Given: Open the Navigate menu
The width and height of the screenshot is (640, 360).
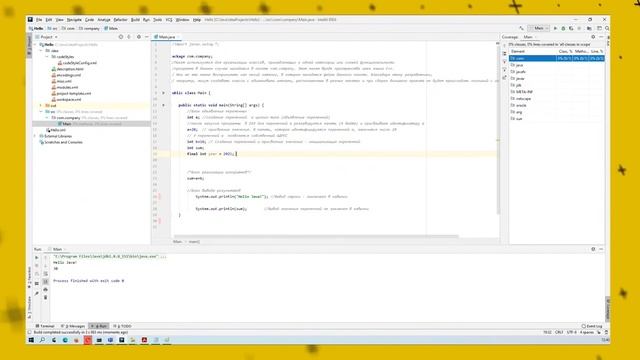Looking at the screenshot, I should tap(74, 20).
